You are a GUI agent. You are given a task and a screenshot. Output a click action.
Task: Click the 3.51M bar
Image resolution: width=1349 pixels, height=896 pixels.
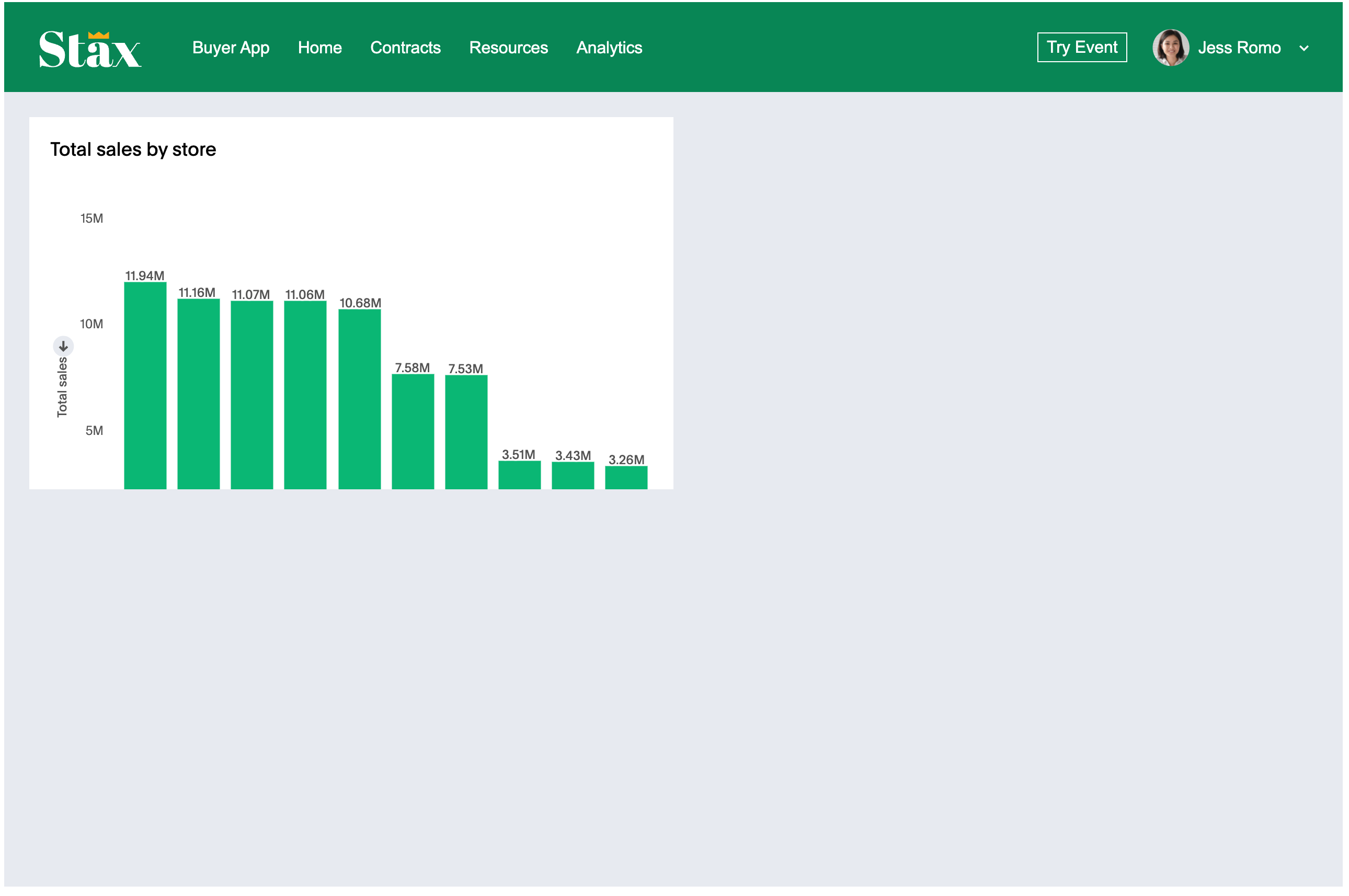pyautogui.click(x=519, y=475)
